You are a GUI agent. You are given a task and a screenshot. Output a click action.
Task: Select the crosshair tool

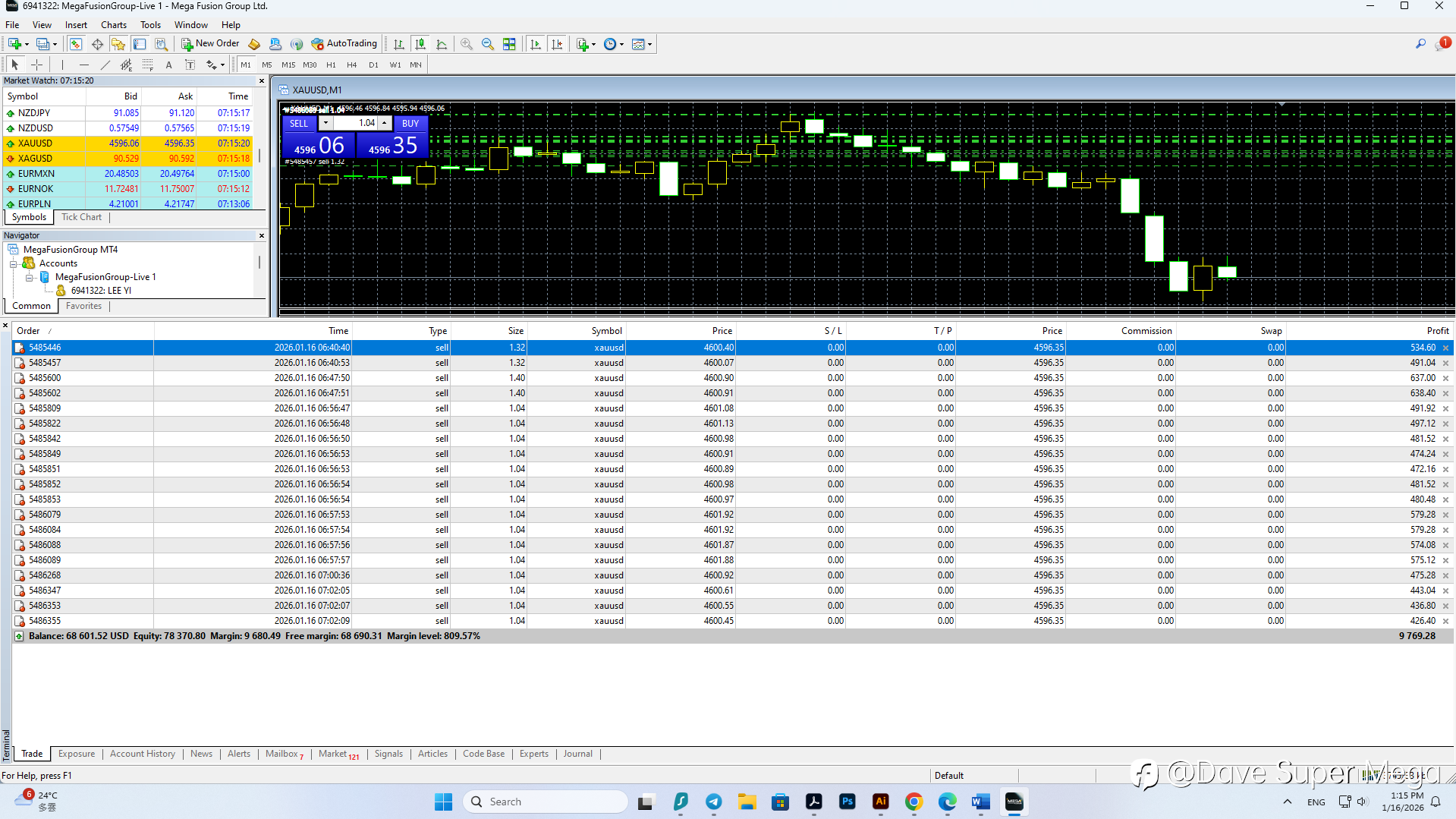36,65
